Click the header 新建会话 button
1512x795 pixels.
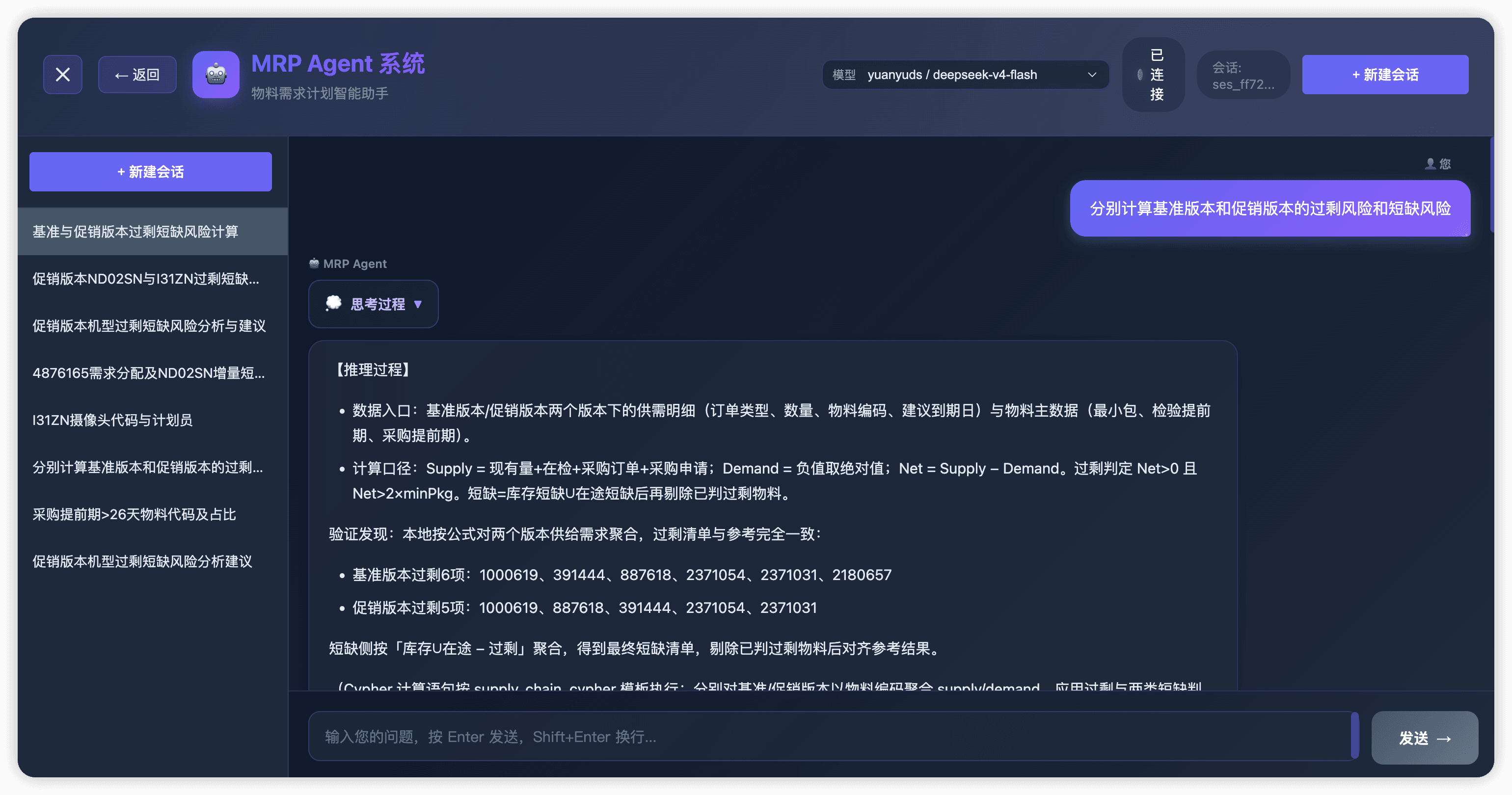[x=1385, y=75]
